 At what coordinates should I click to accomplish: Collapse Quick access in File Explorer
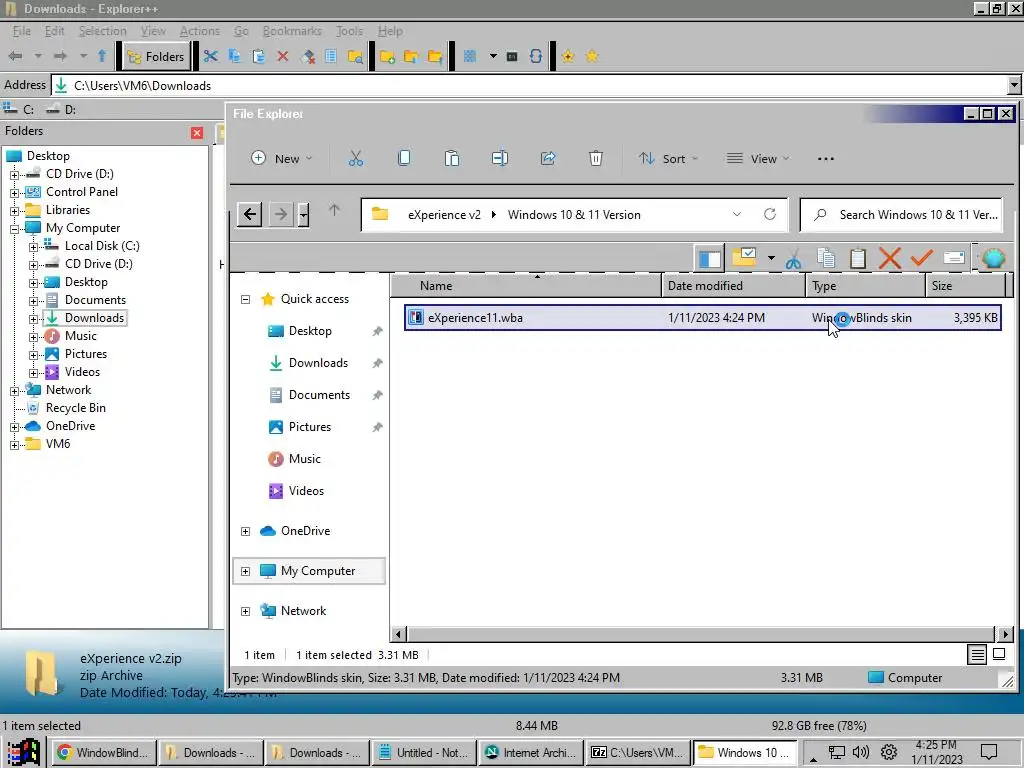(x=246, y=299)
